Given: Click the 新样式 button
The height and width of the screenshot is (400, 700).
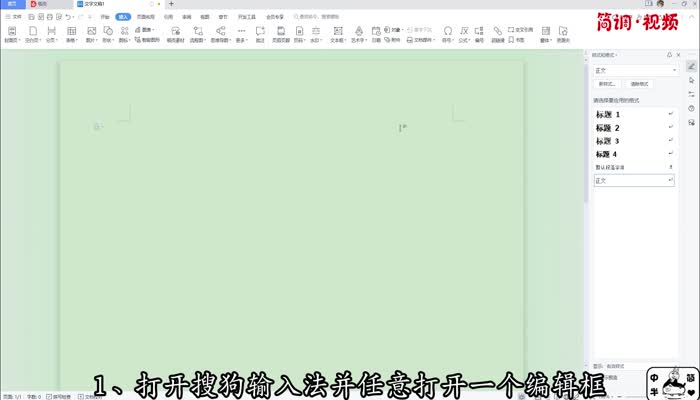Looking at the screenshot, I should click(606, 84).
